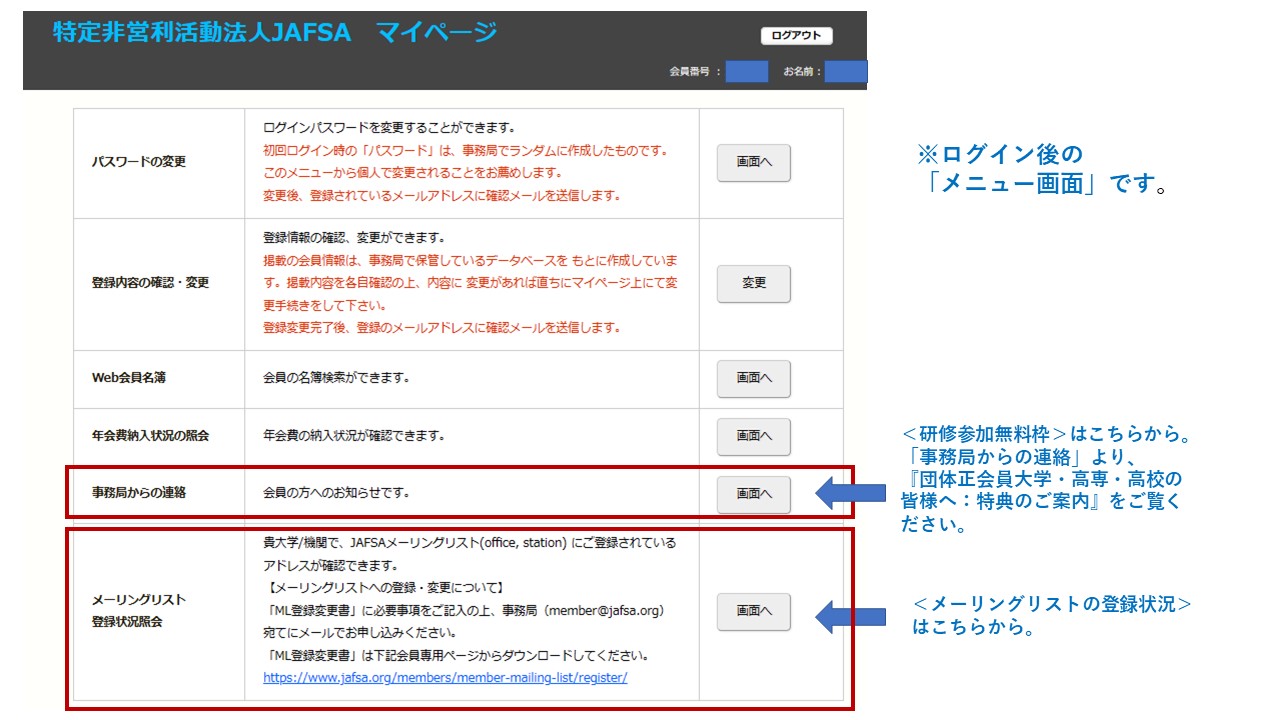
Task: Click the 会員番号 label in header
Action: coord(696,72)
